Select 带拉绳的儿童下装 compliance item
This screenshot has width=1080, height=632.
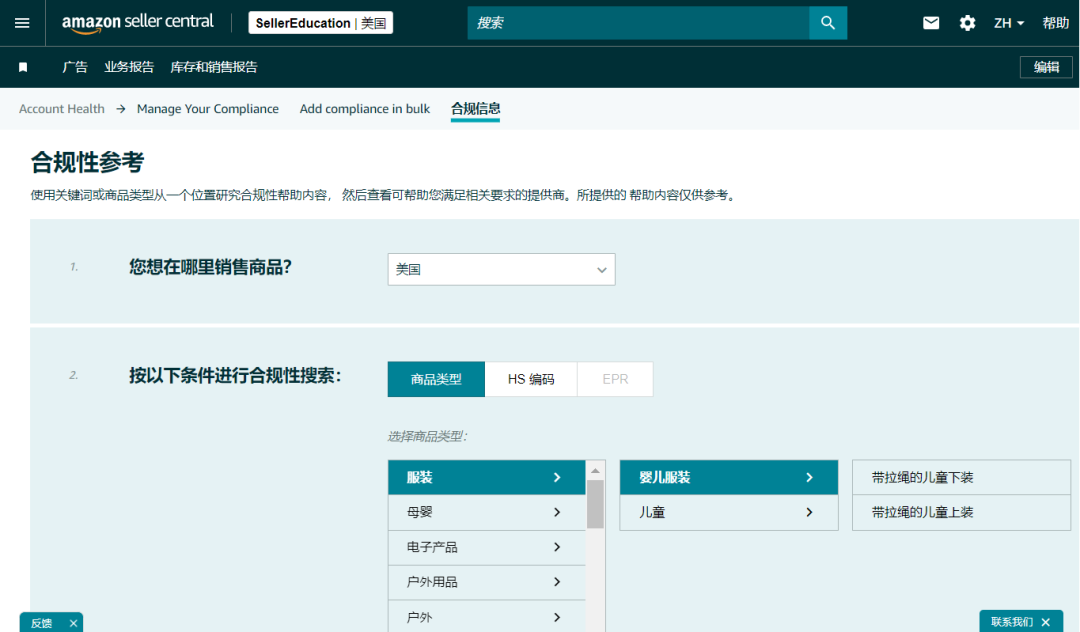(x=960, y=477)
